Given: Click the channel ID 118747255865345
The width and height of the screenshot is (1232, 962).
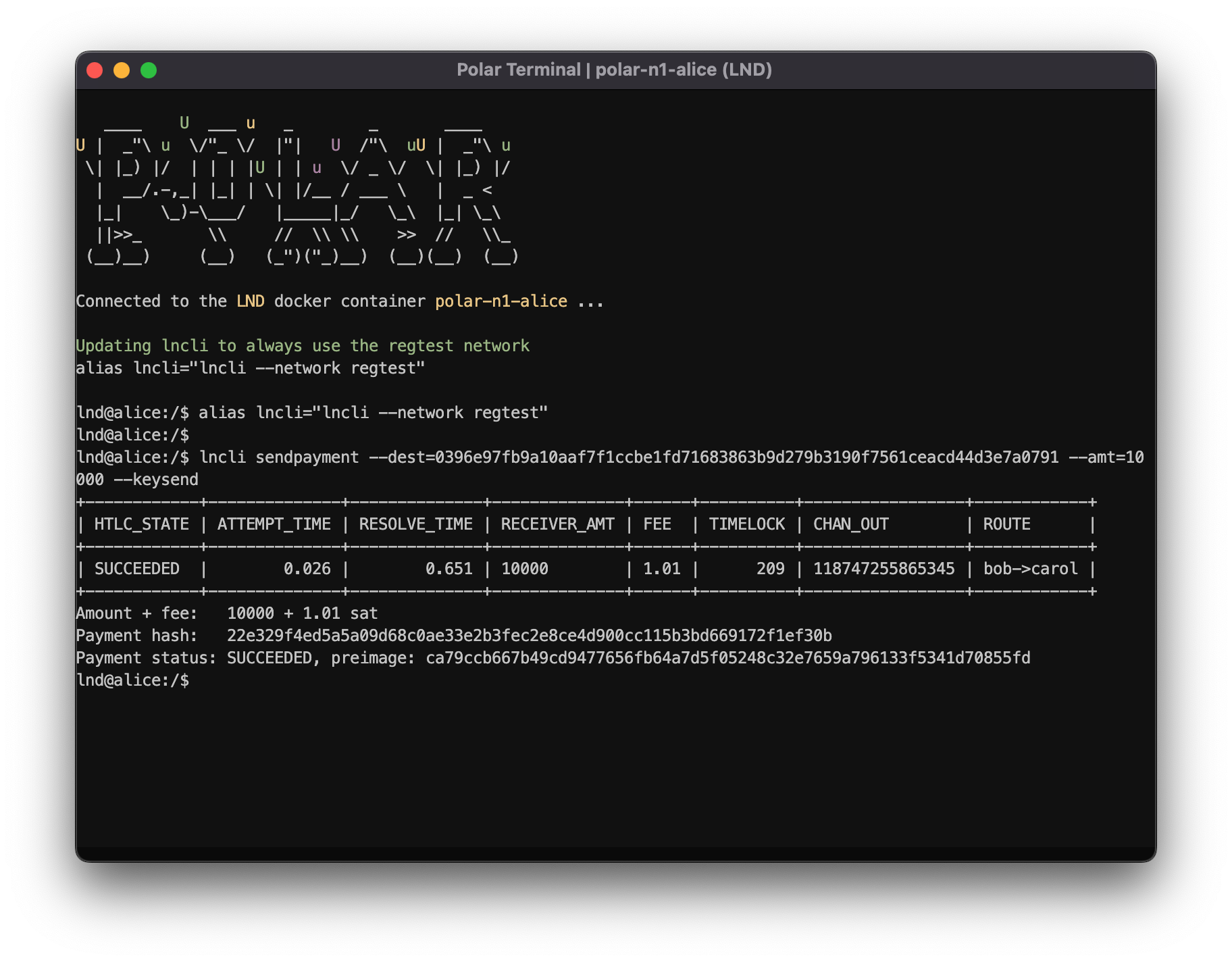Looking at the screenshot, I should pyautogui.click(x=884, y=569).
